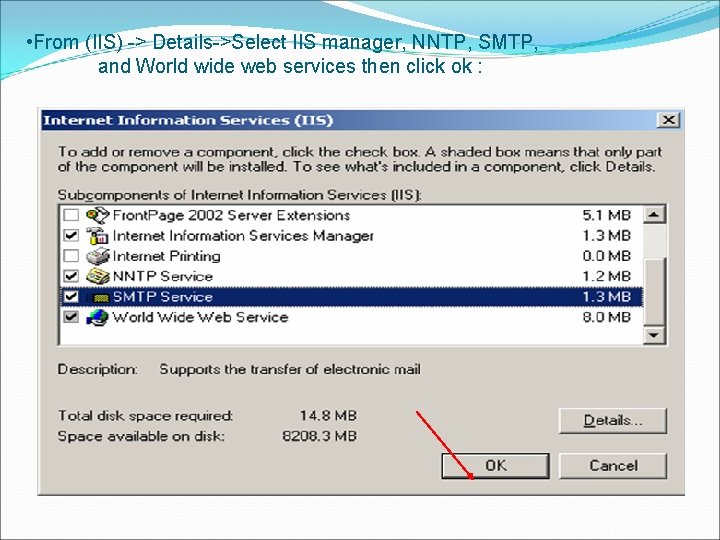
Task: Select the NNTP Service row text
Action: [x=163, y=276]
